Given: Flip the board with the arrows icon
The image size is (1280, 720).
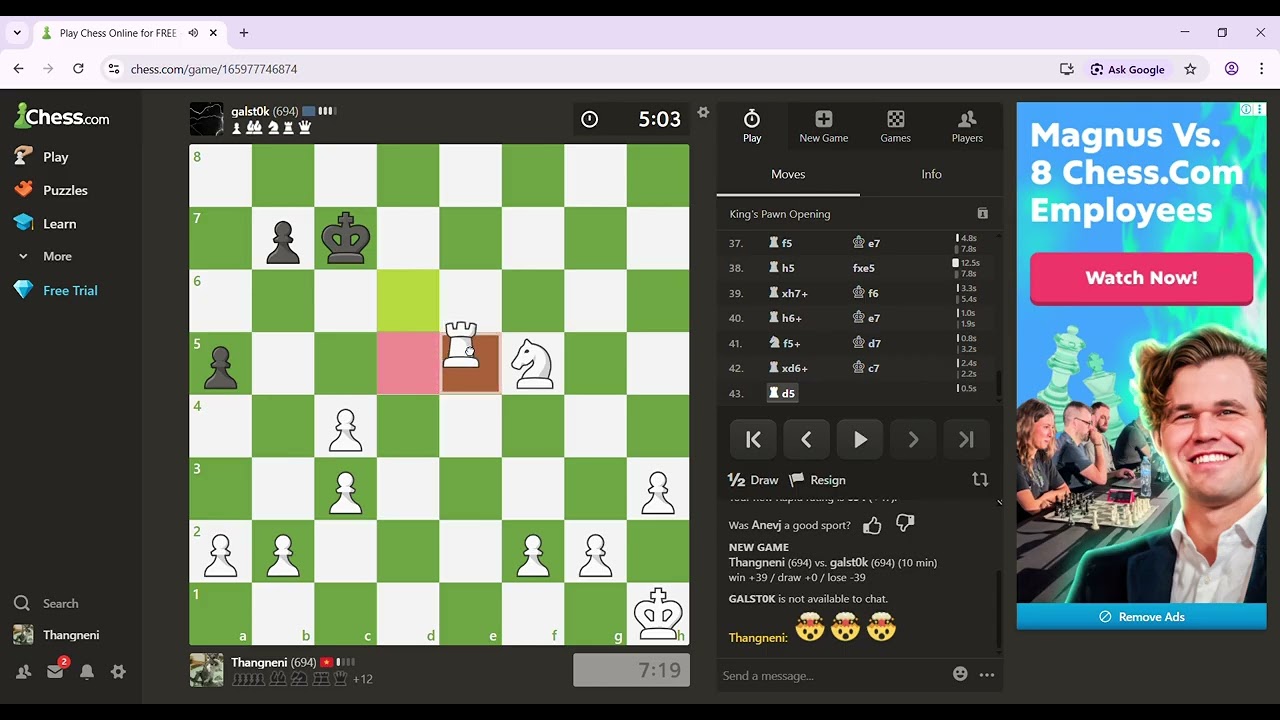Looking at the screenshot, I should [980, 480].
